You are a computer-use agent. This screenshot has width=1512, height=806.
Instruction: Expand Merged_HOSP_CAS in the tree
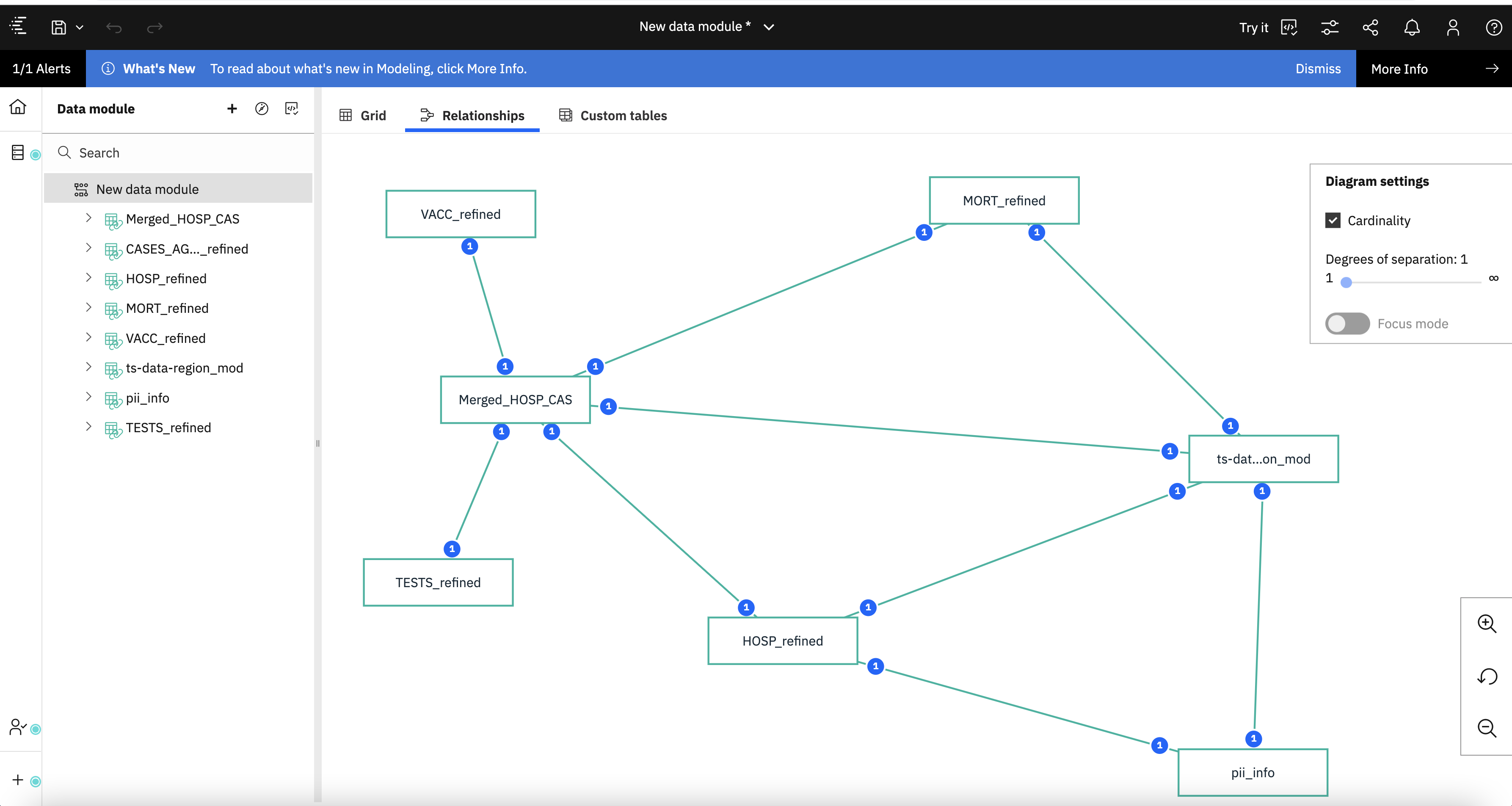(x=88, y=218)
